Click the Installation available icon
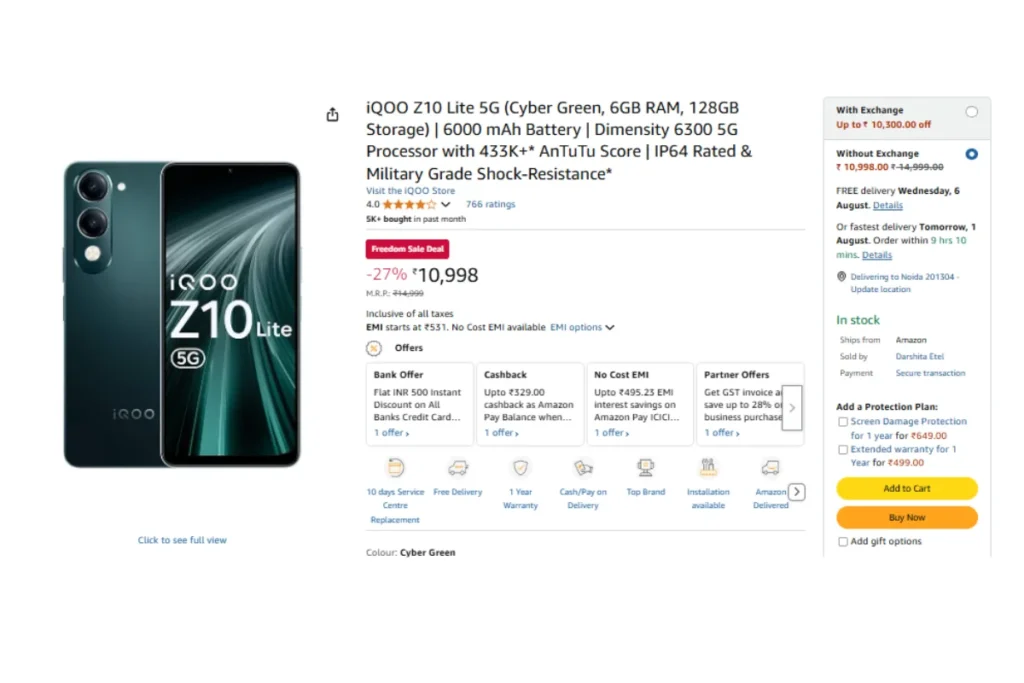The height and width of the screenshot is (683, 1024). [708, 468]
